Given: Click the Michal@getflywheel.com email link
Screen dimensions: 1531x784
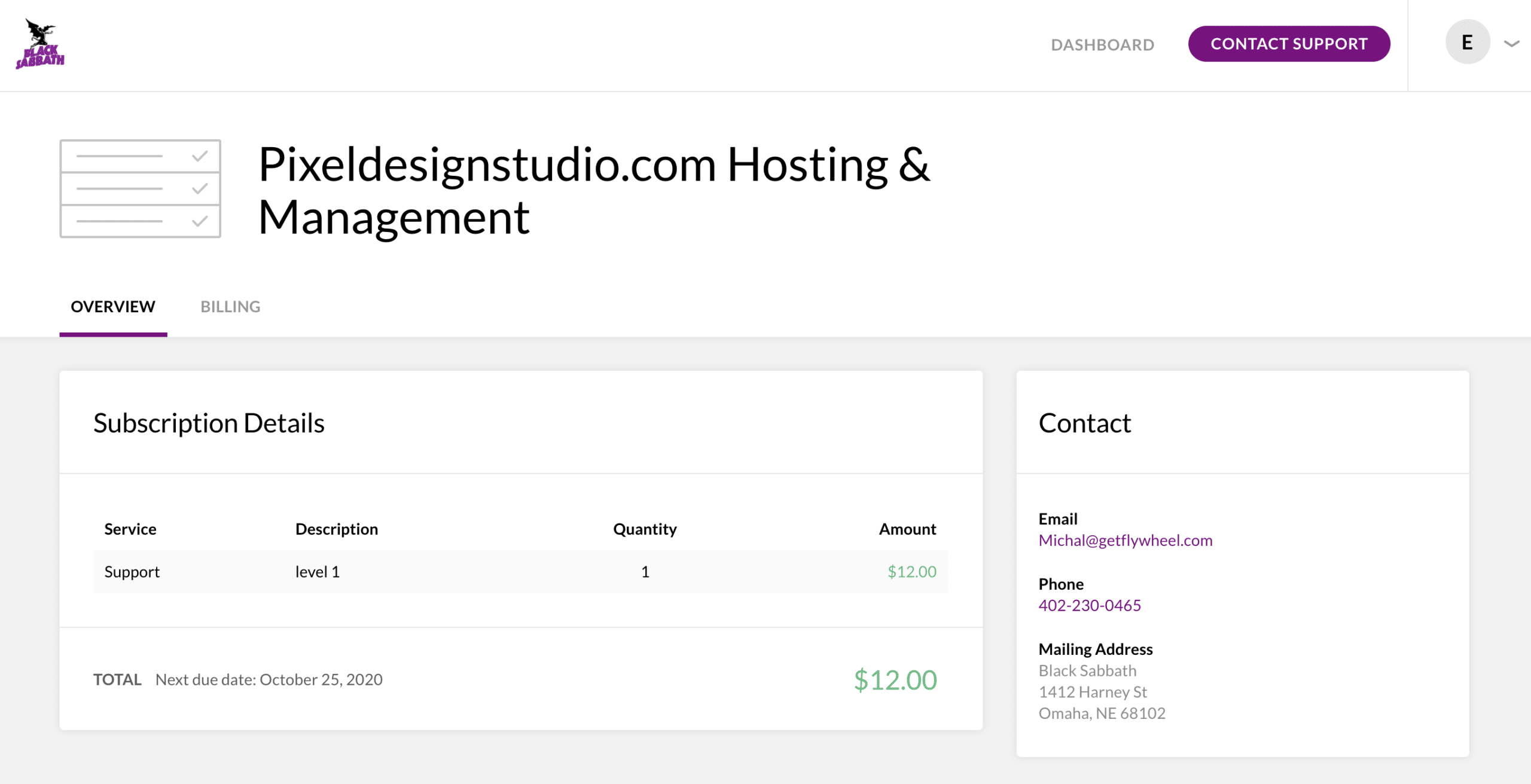Looking at the screenshot, I should click(1125, 540).
